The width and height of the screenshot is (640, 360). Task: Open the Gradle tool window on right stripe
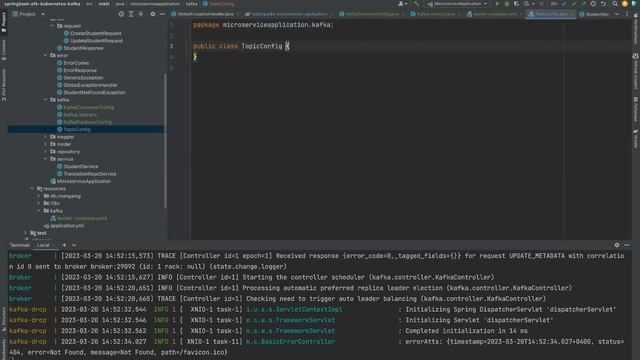coord(636,139)
